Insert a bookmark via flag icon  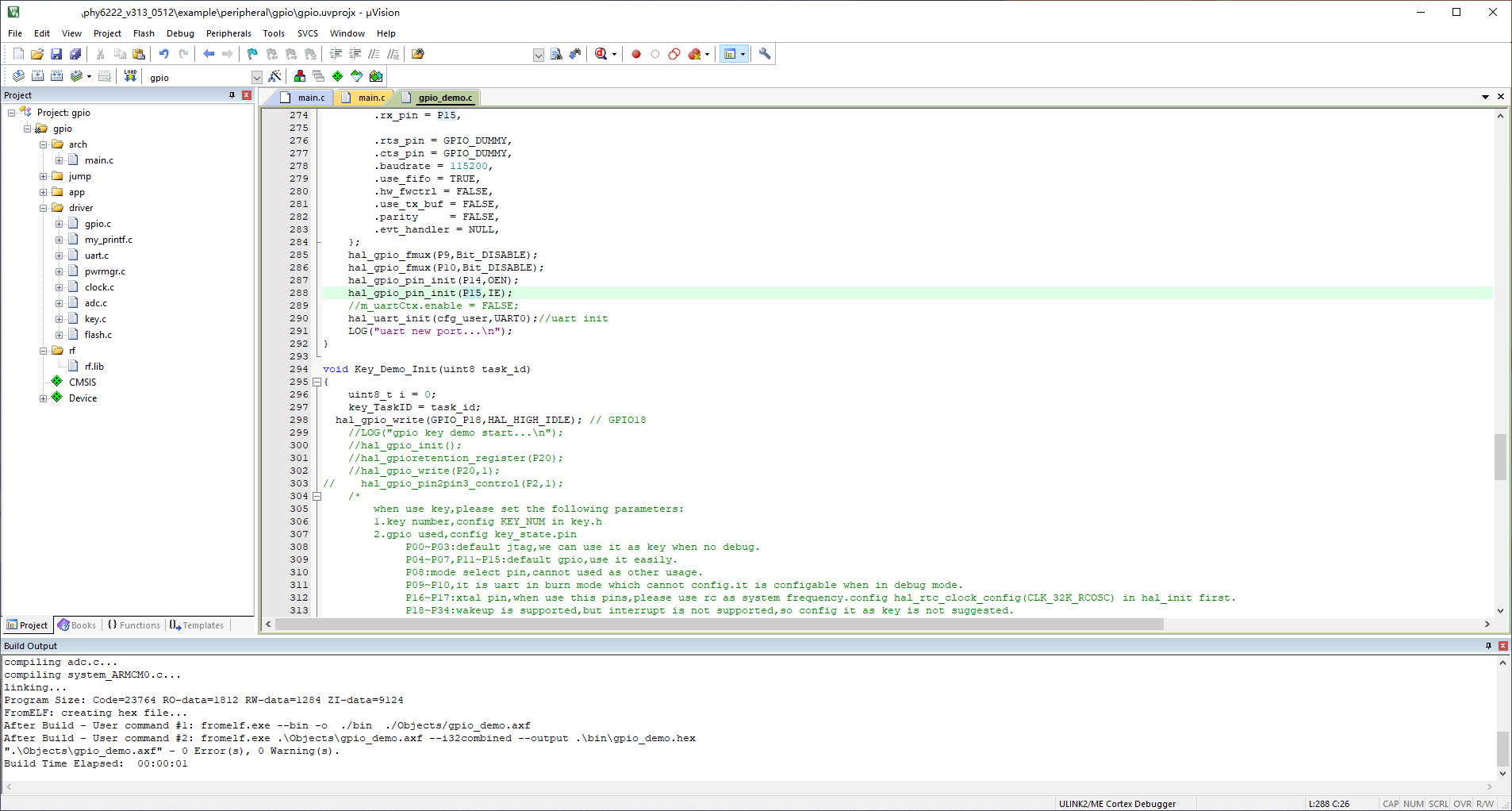pos(252,54)
